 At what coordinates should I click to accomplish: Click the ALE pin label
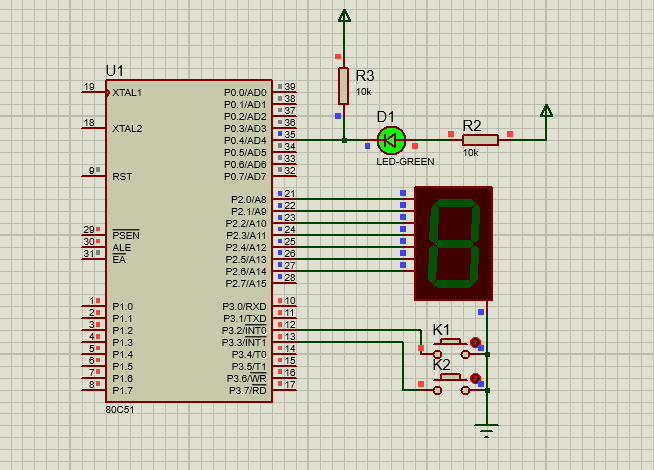coord(122,248)
